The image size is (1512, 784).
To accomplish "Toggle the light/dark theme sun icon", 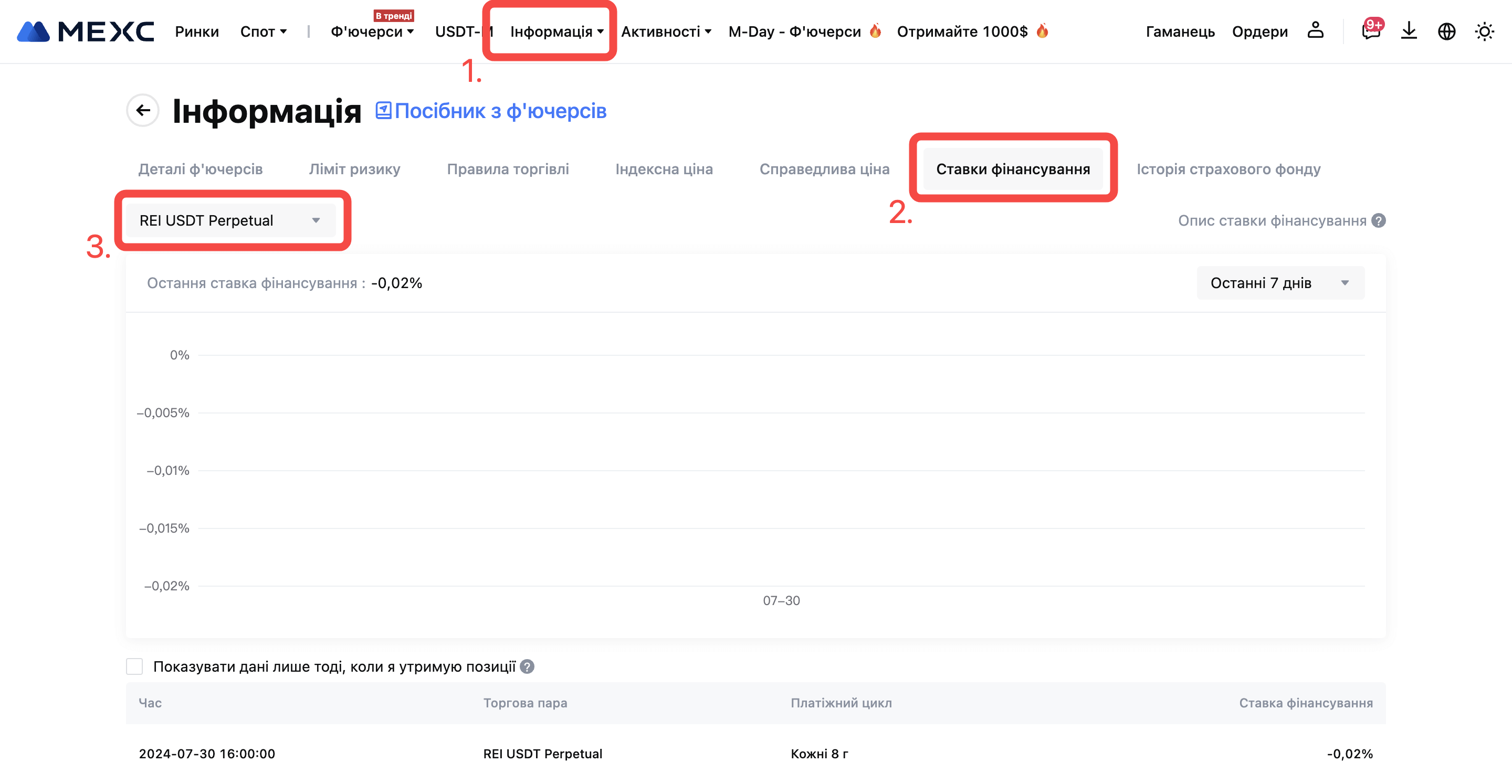I will [1484, 31].
